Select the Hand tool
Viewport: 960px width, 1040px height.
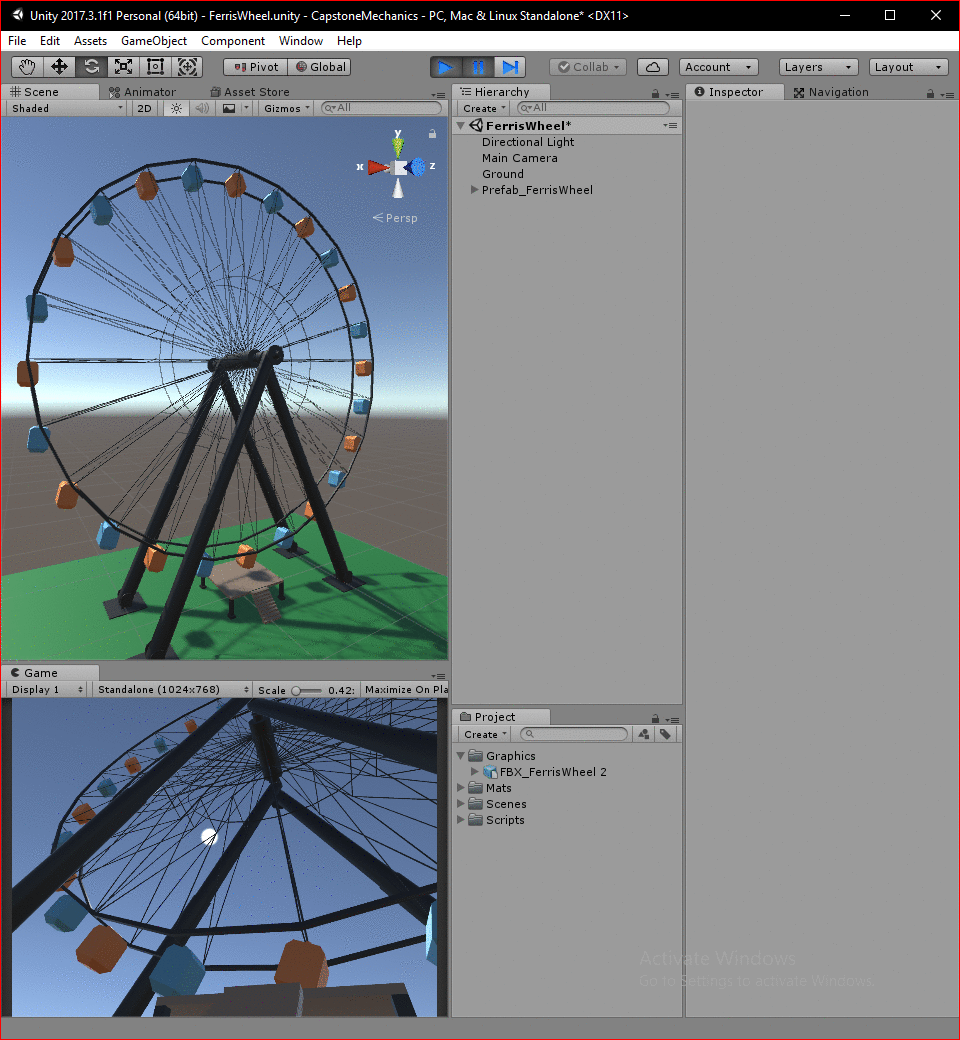27,66
